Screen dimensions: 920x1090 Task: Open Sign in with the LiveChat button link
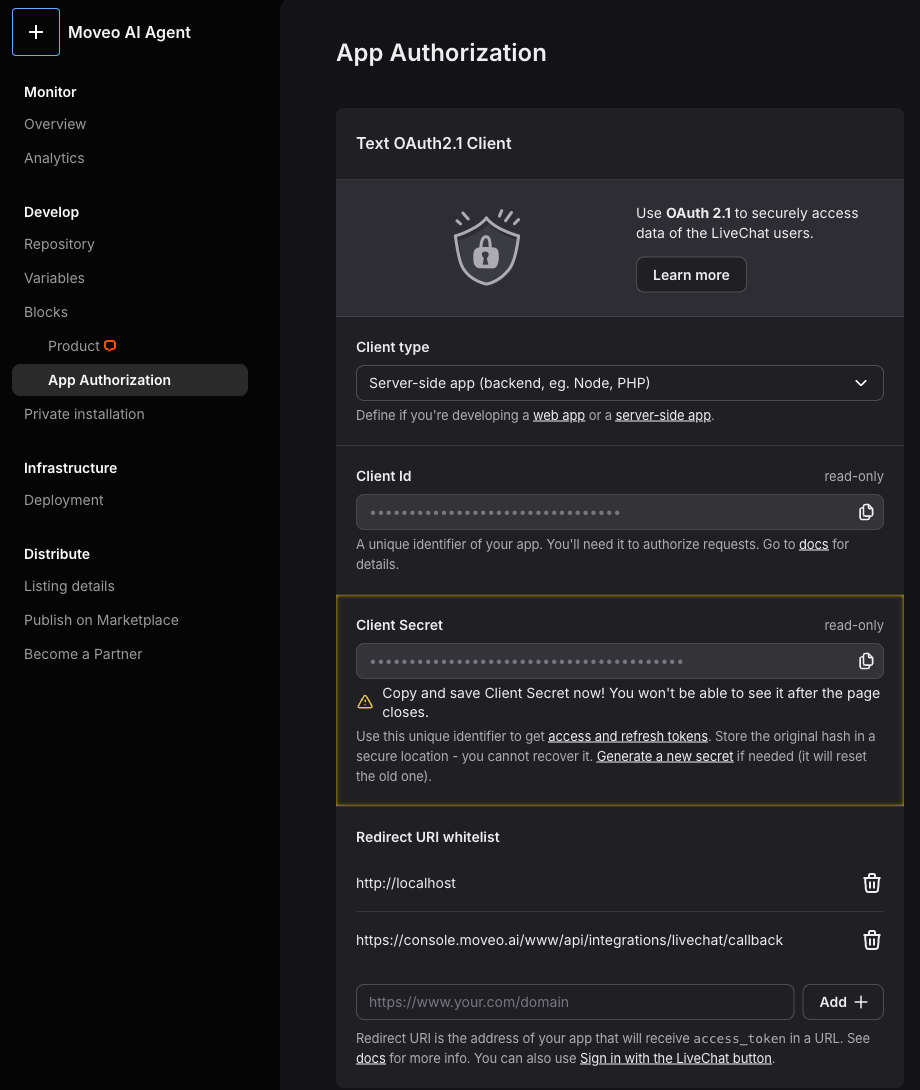(x=676, y=1058)
